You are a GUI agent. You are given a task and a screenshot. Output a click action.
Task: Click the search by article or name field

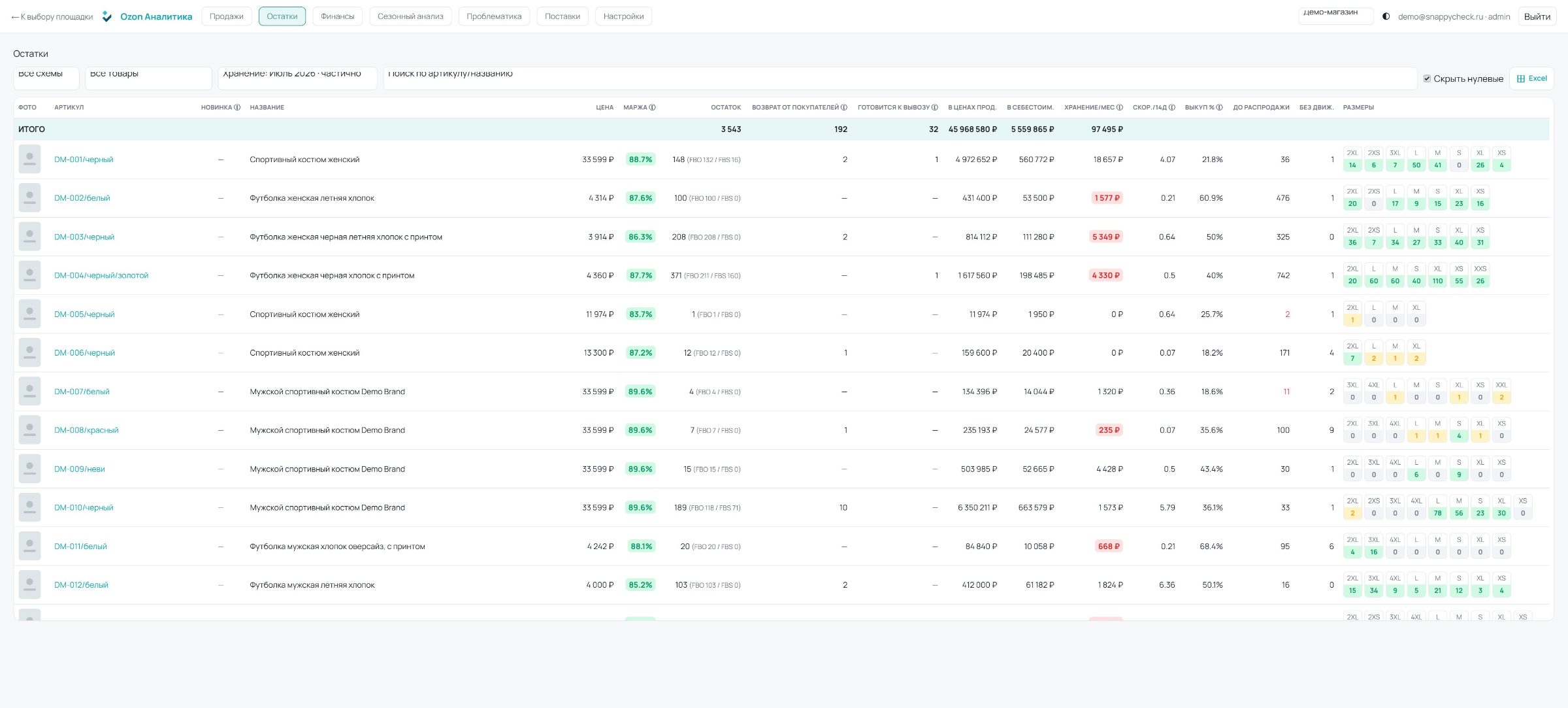pos(900,78)
